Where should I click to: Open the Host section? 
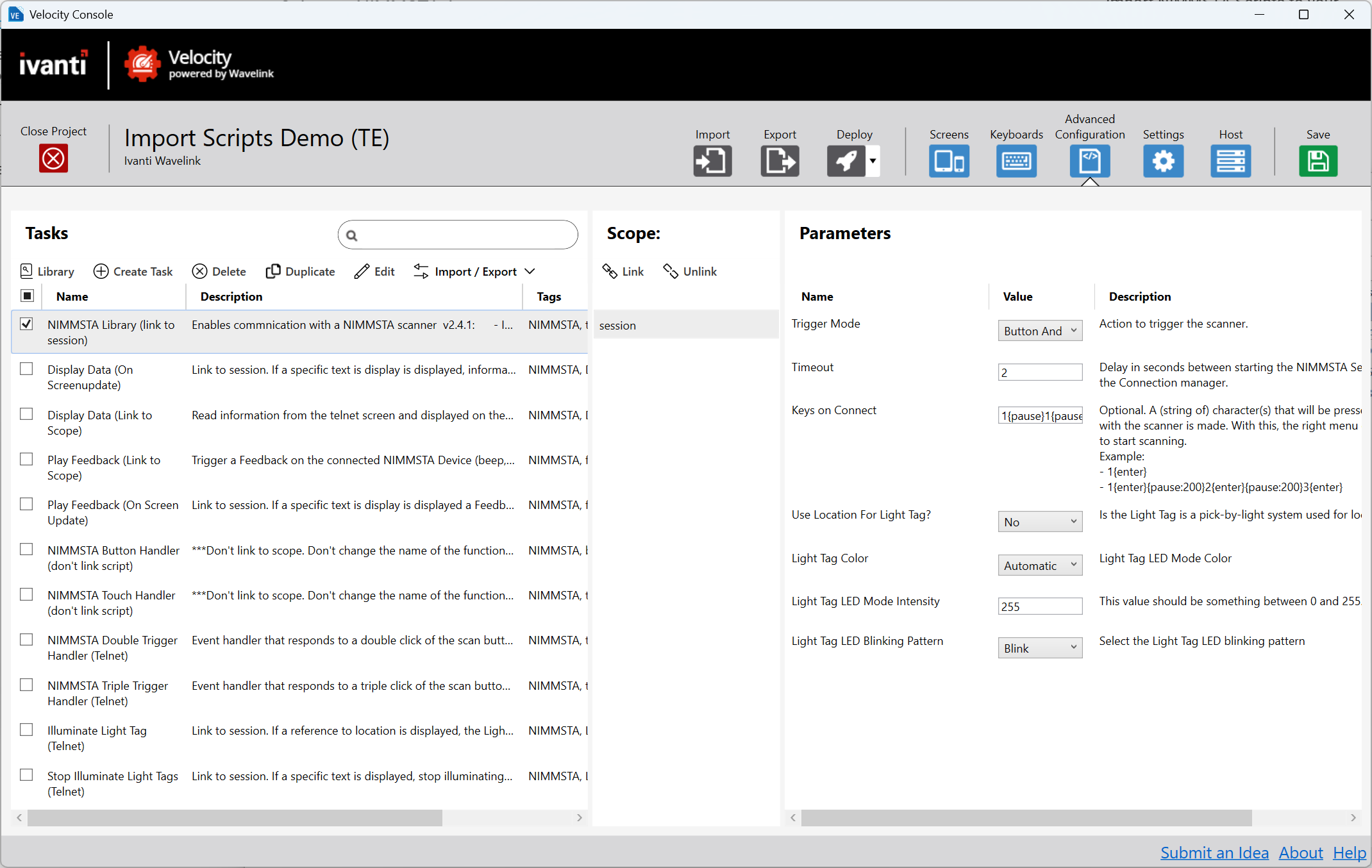1230,160
